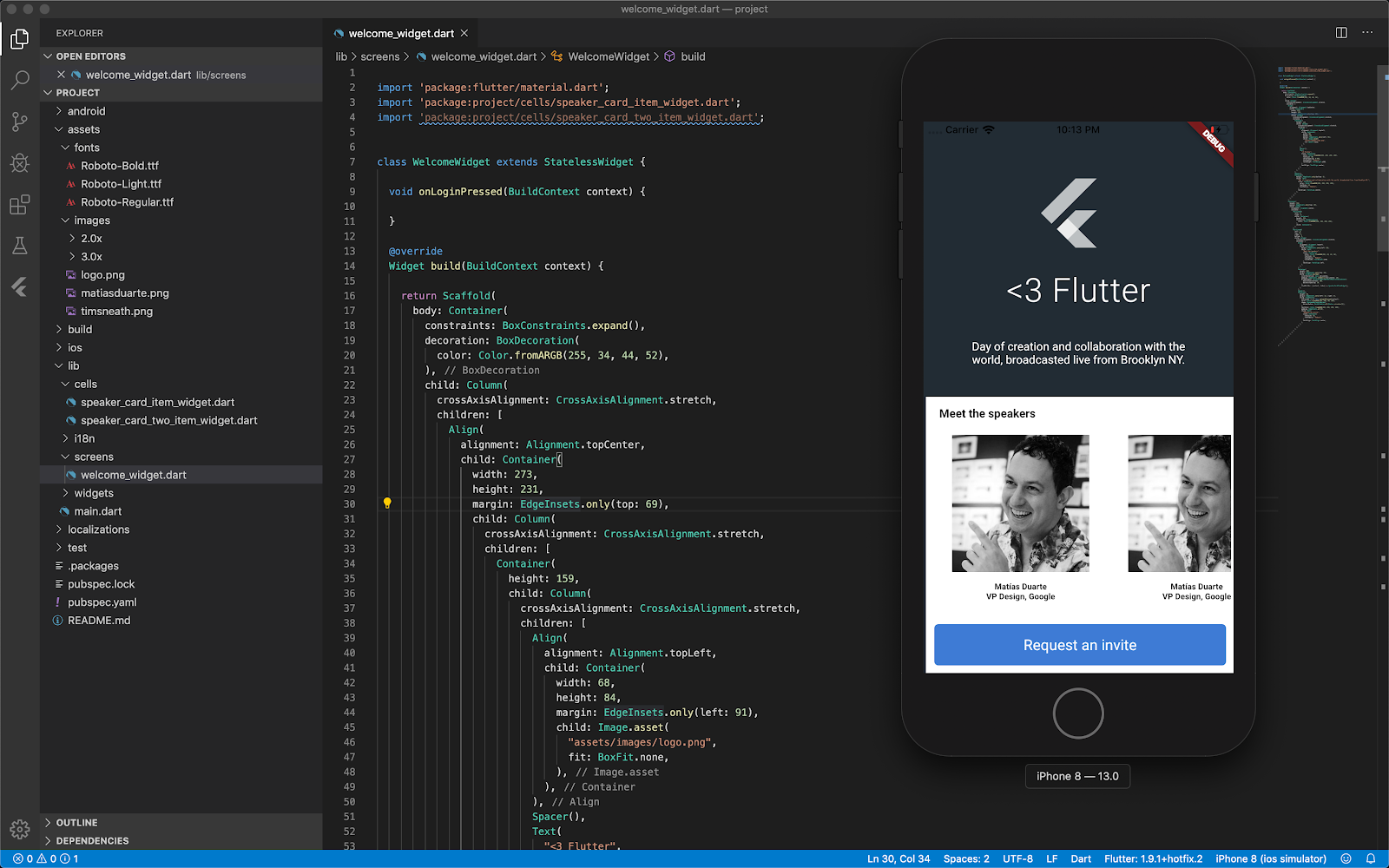Click the Dart icon on welcome_widget.dart tab
1389x868 pixels.
click(x=339, y=34)
